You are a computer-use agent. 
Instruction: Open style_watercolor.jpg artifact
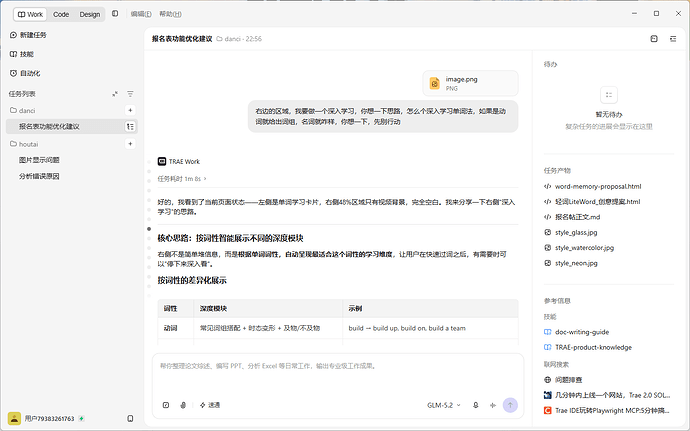pyautogui.click(x=579, y=248)
